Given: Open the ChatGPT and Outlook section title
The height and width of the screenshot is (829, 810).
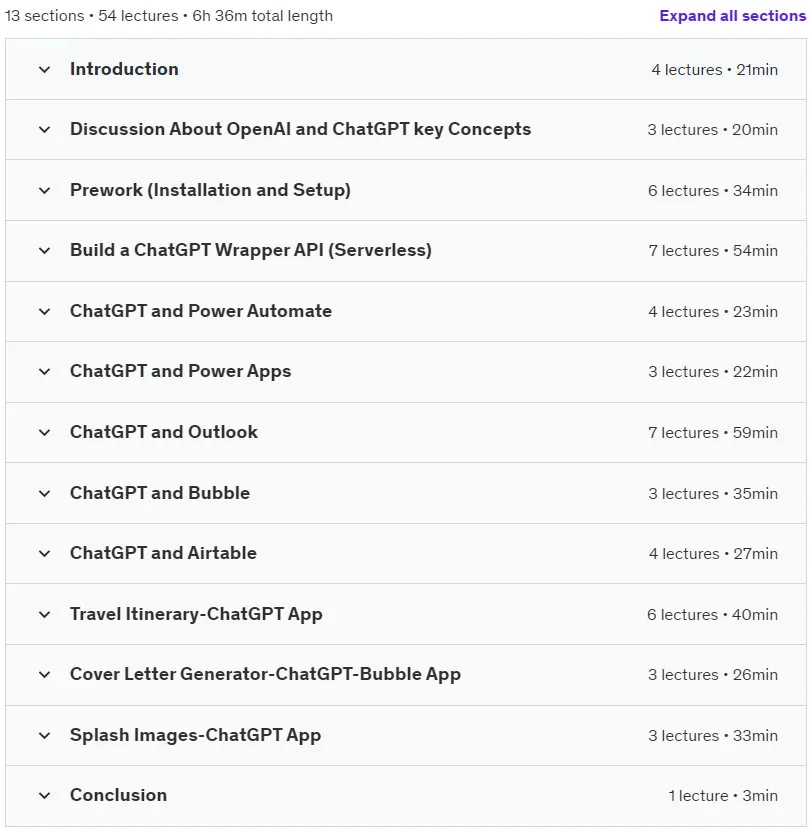Looking at the screenshot, I should (164, 432).
